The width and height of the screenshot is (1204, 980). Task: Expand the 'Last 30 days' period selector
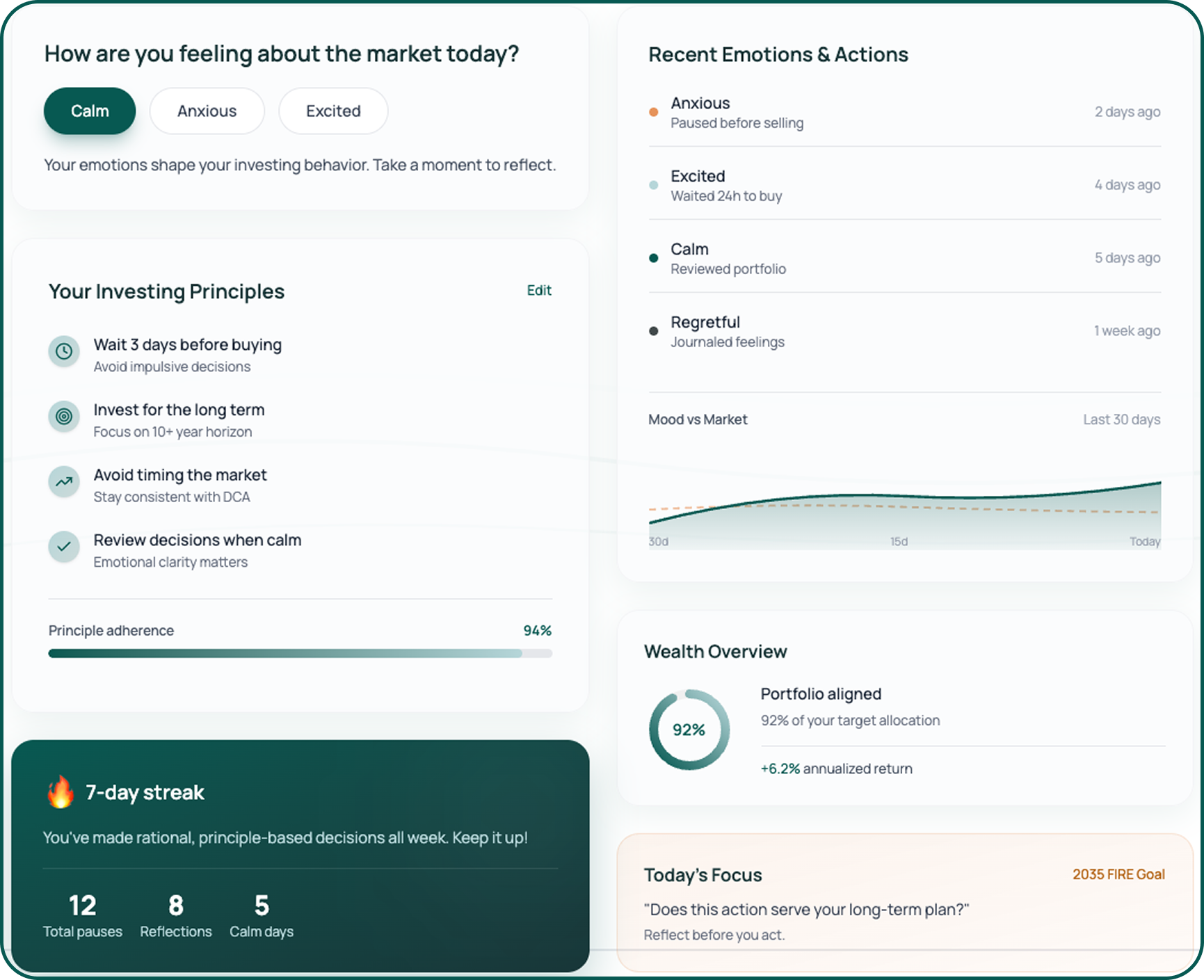tap(1121, 419)
